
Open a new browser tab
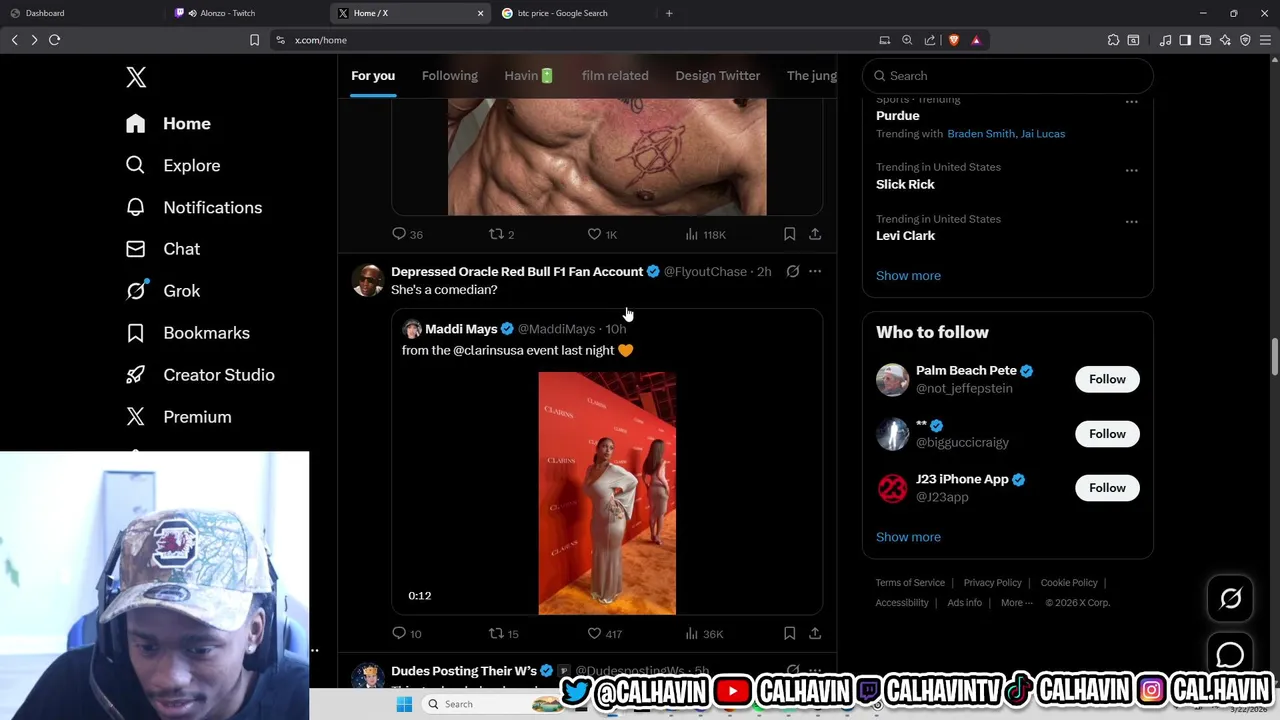coord(669,13)
